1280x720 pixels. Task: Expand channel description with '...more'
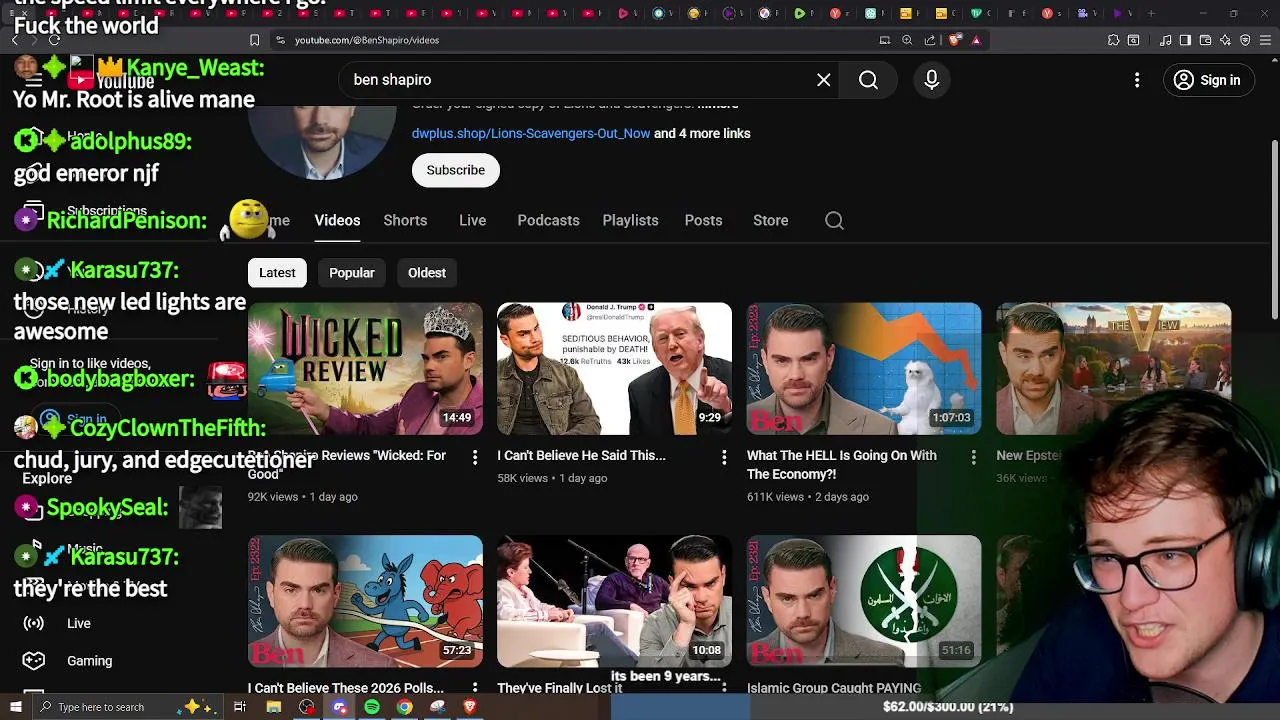click(718, 104)
